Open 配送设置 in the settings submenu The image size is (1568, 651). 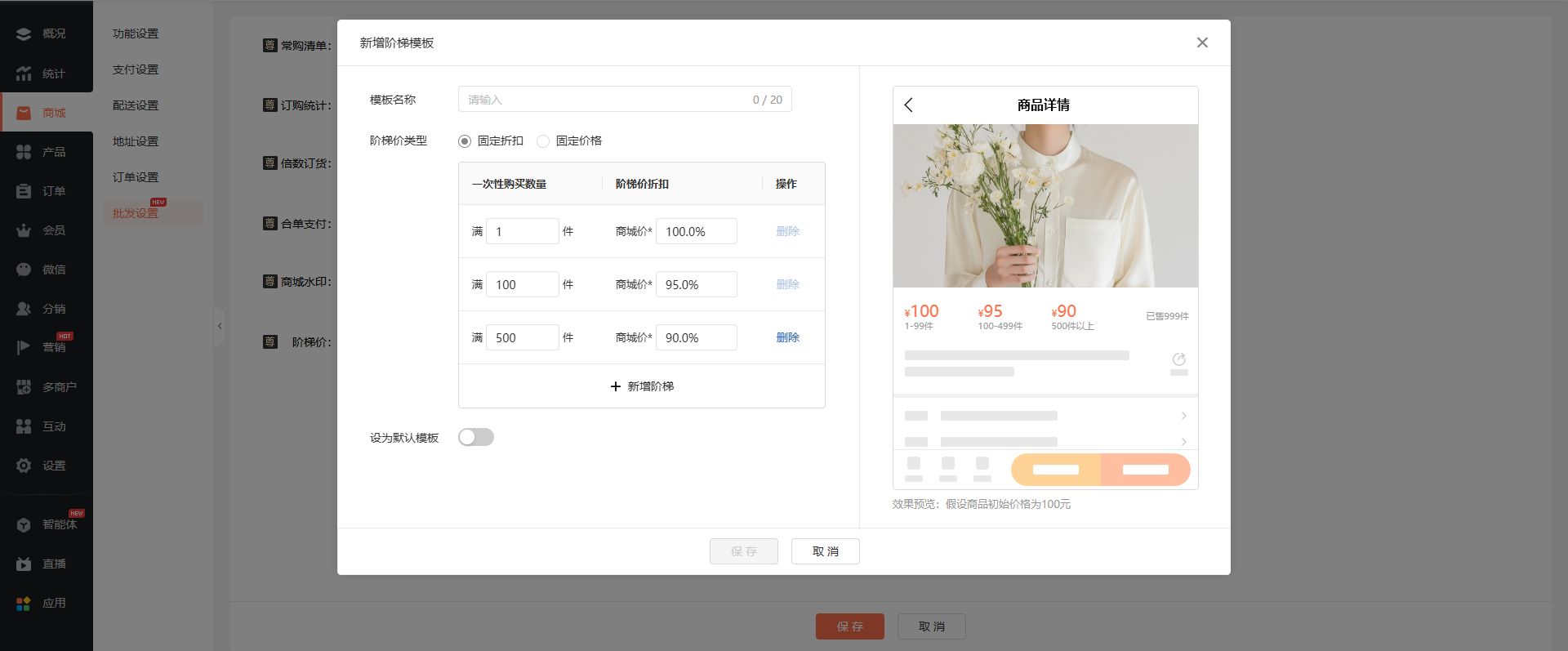136,105
